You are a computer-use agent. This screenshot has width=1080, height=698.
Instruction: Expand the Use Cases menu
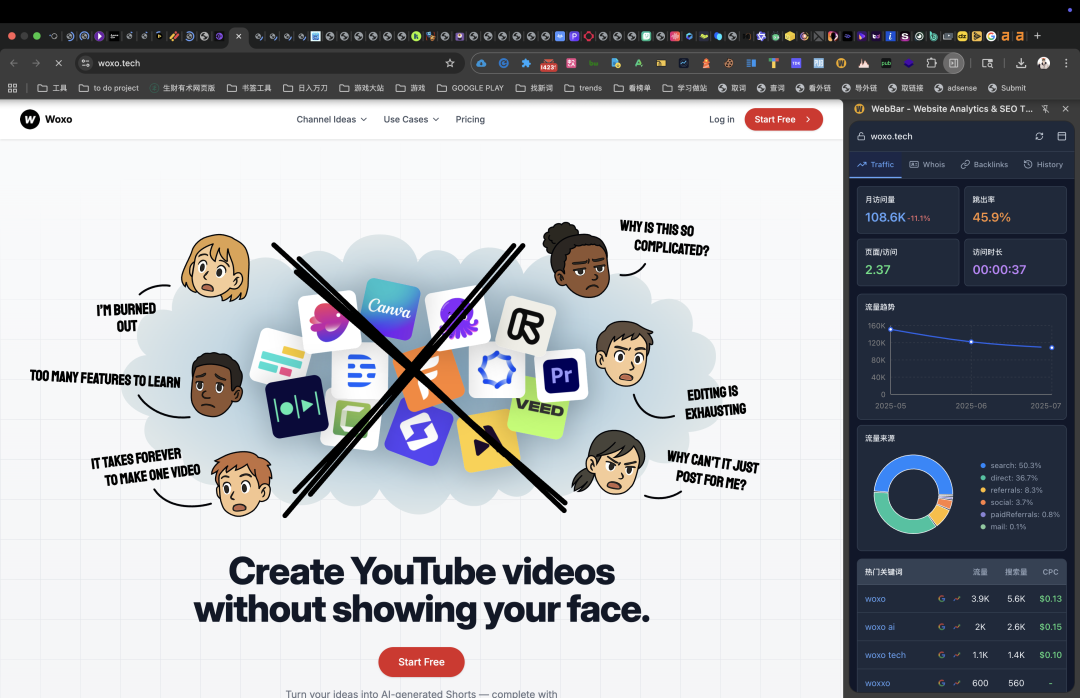411,119
